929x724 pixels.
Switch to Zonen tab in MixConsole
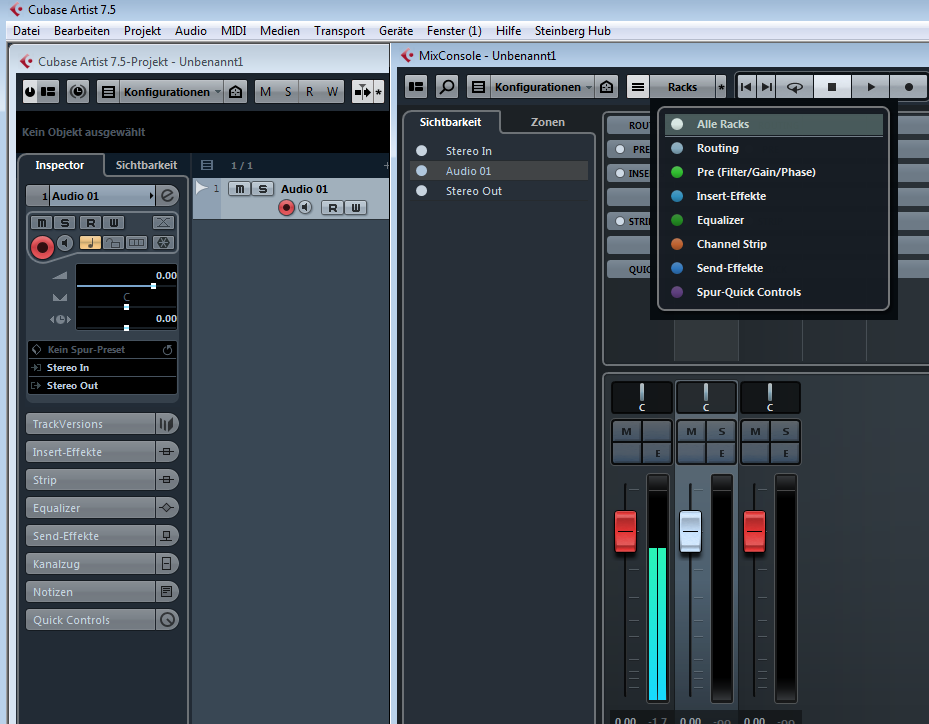547,122
